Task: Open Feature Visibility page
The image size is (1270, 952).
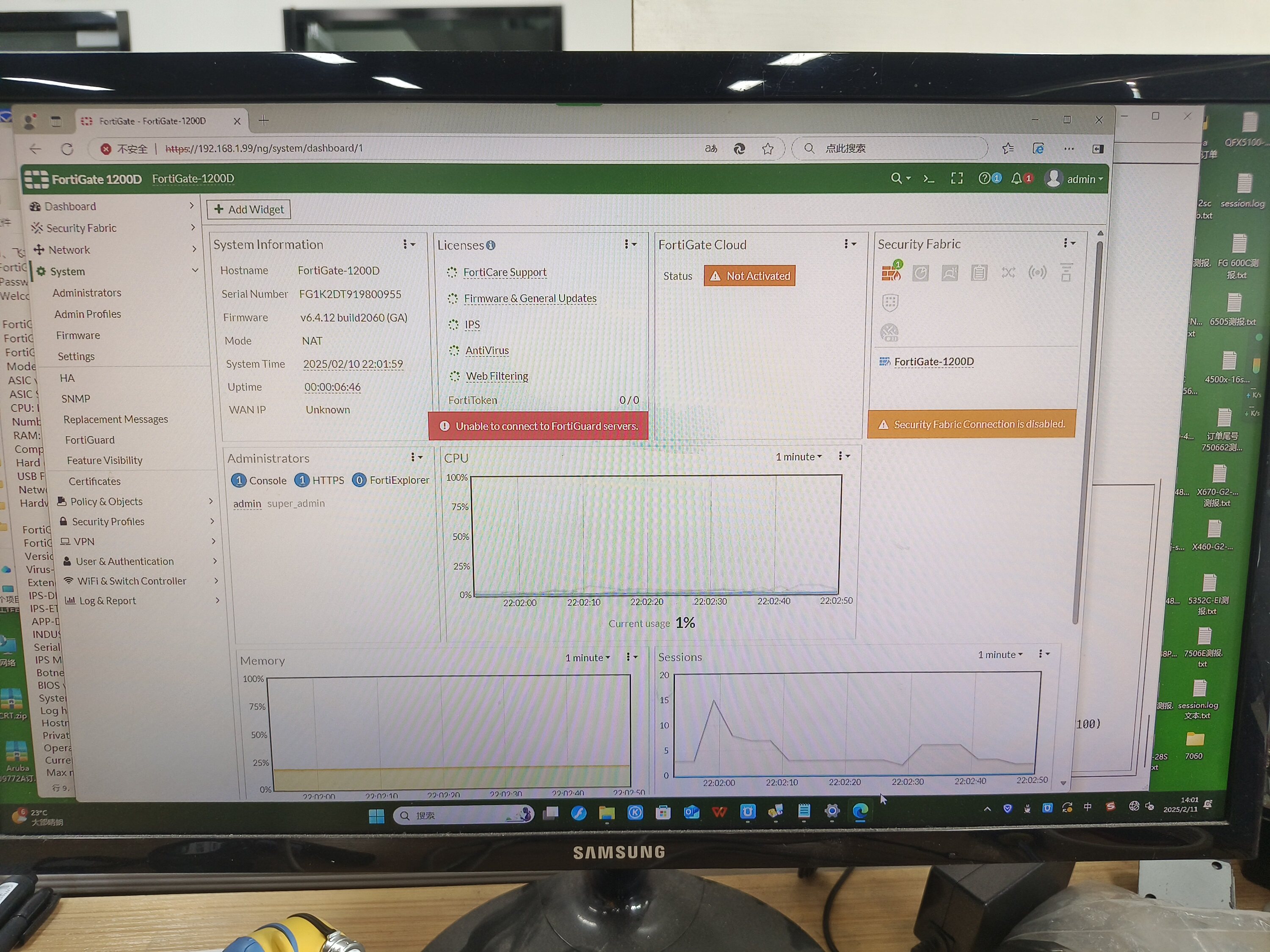Action: click(x=105, y=460)
